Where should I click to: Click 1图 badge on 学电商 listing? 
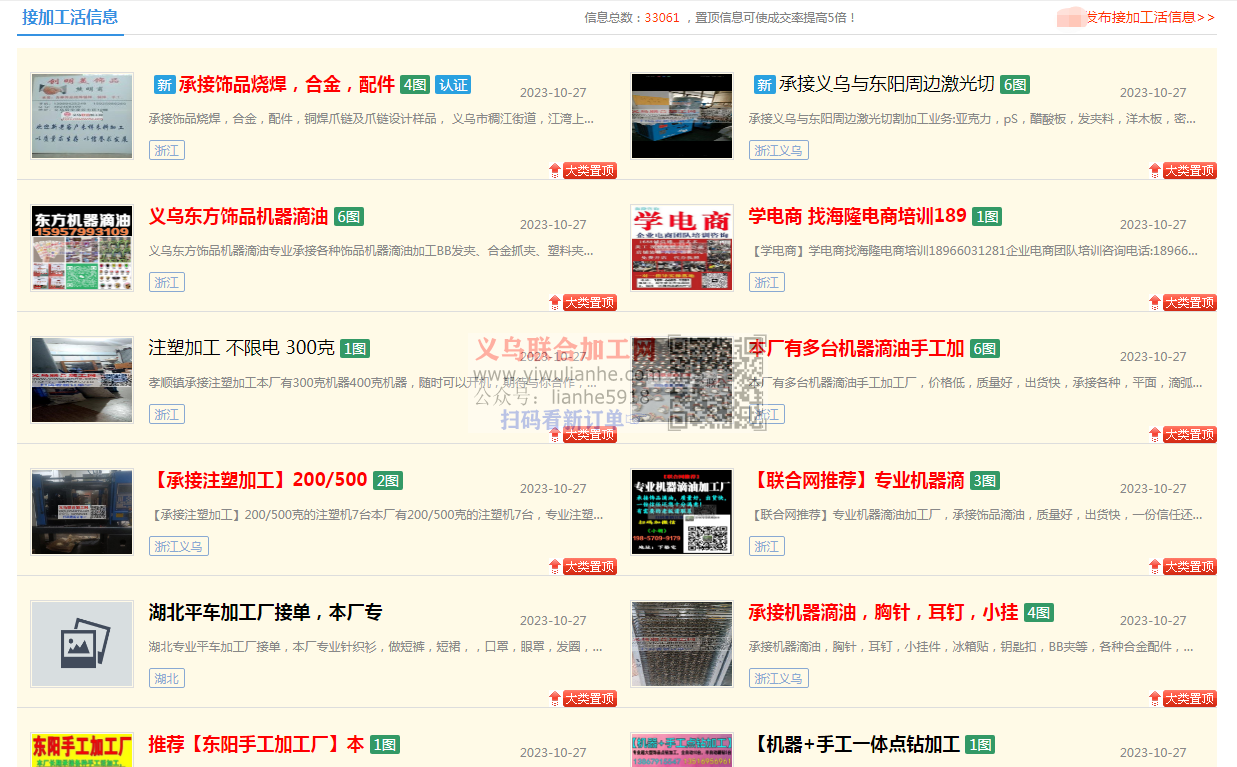pyautogui.click(x=986, y=217)
